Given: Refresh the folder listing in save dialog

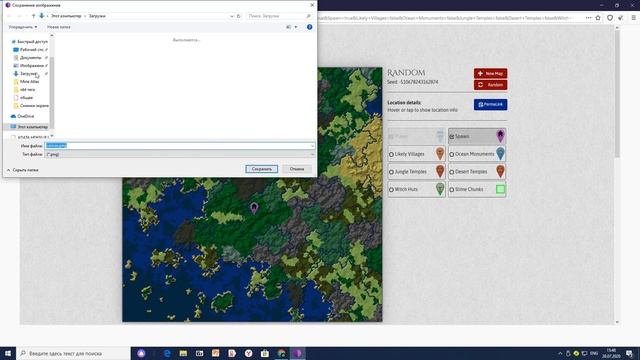Looking at the screenshot, I should 239,16.
